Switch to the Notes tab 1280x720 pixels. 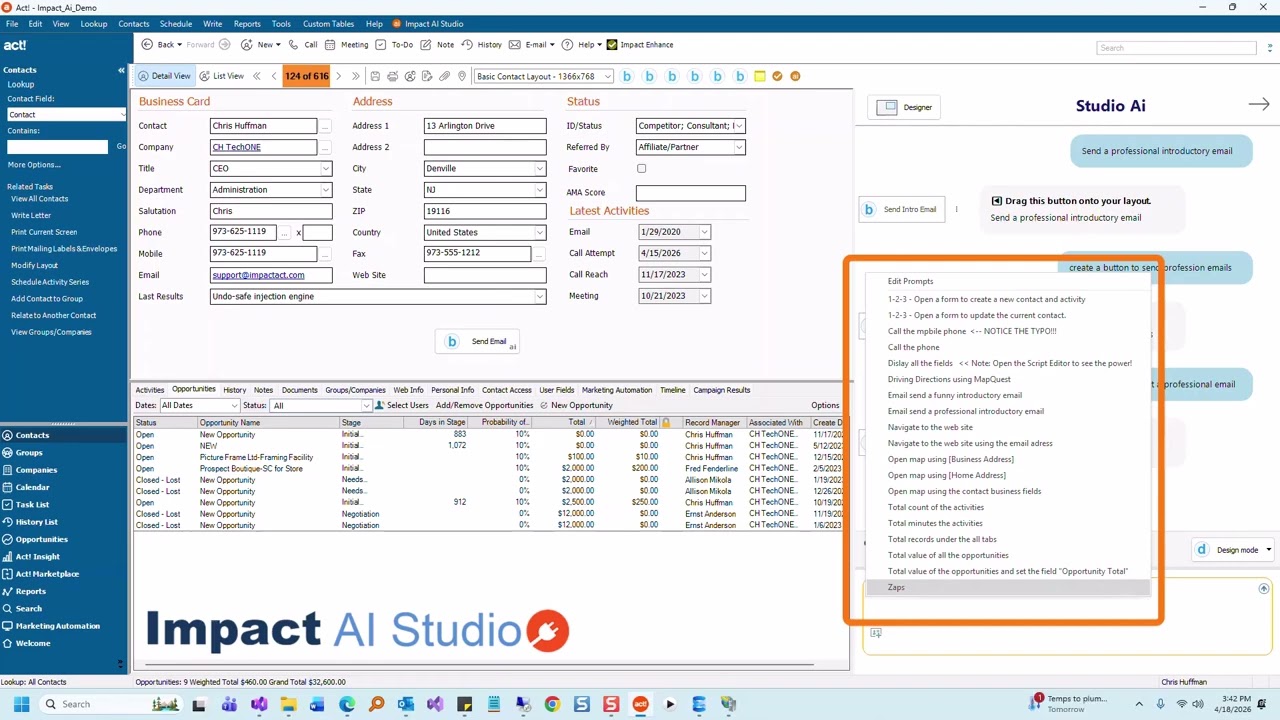[263, 390]
